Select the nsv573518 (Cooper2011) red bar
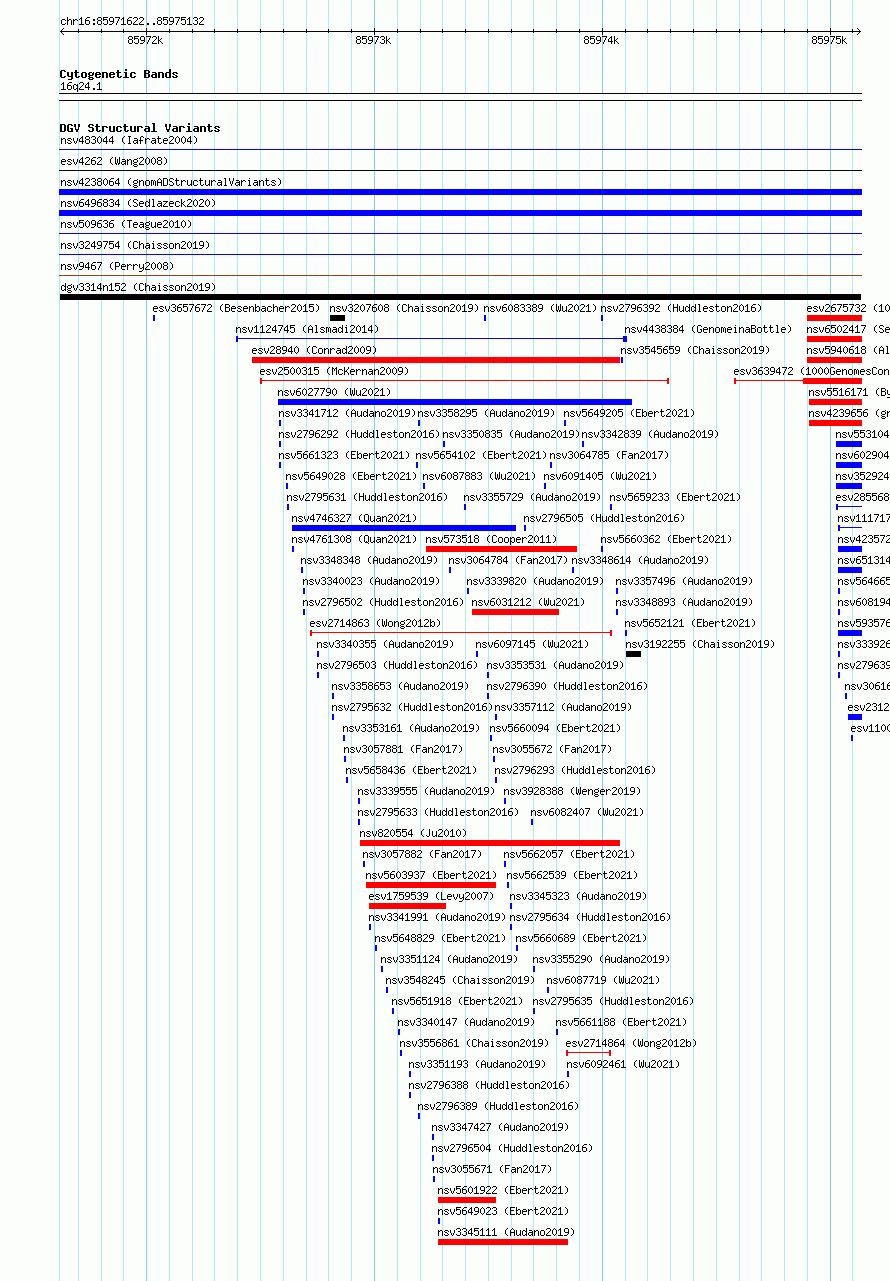890x1281 pixels. pos(501,549)
